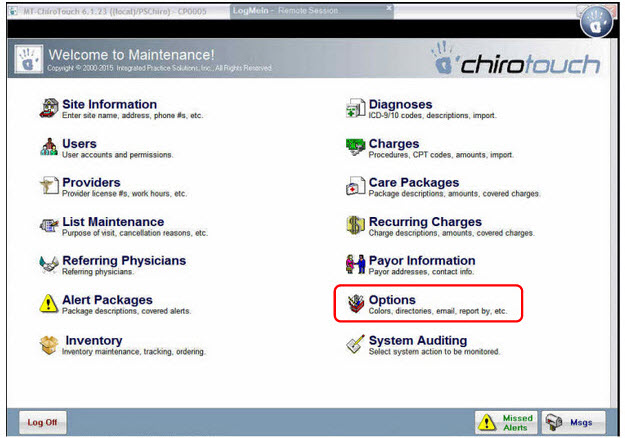Select the List Maintenance icon
625x438 pixels.
[49, 225]
